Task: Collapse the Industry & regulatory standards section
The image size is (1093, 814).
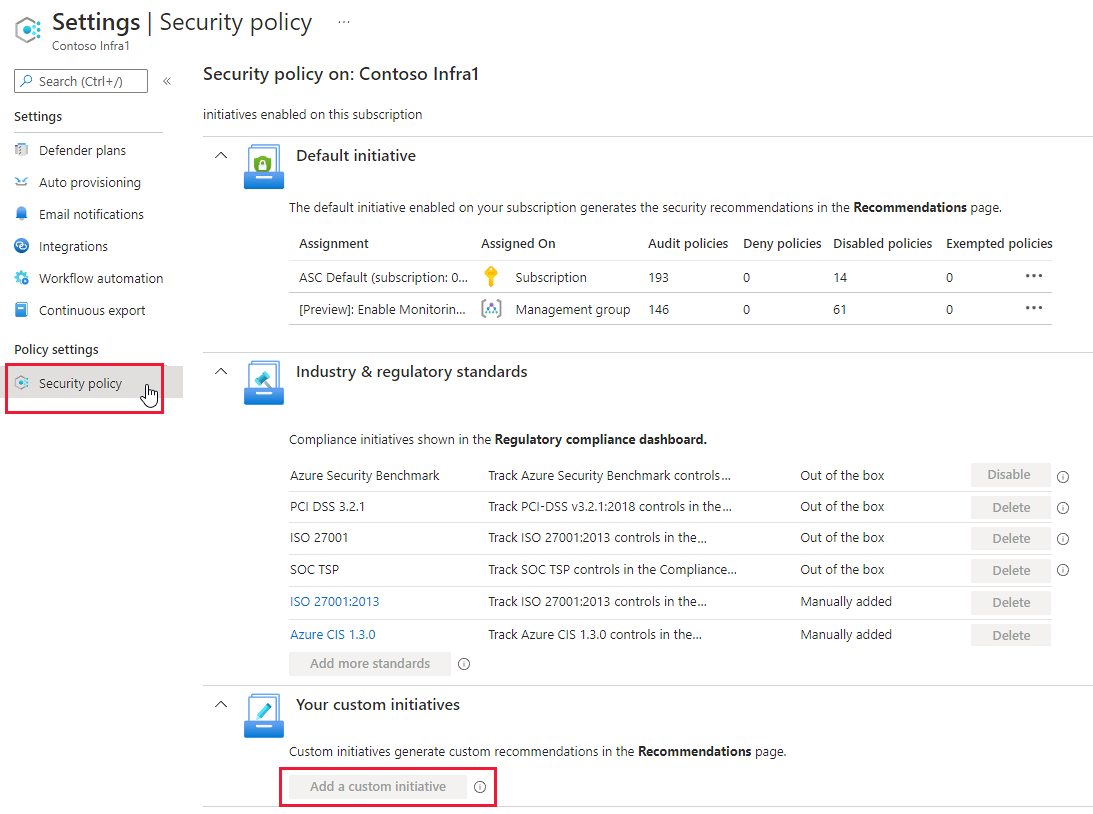Action: coord(221,370)
